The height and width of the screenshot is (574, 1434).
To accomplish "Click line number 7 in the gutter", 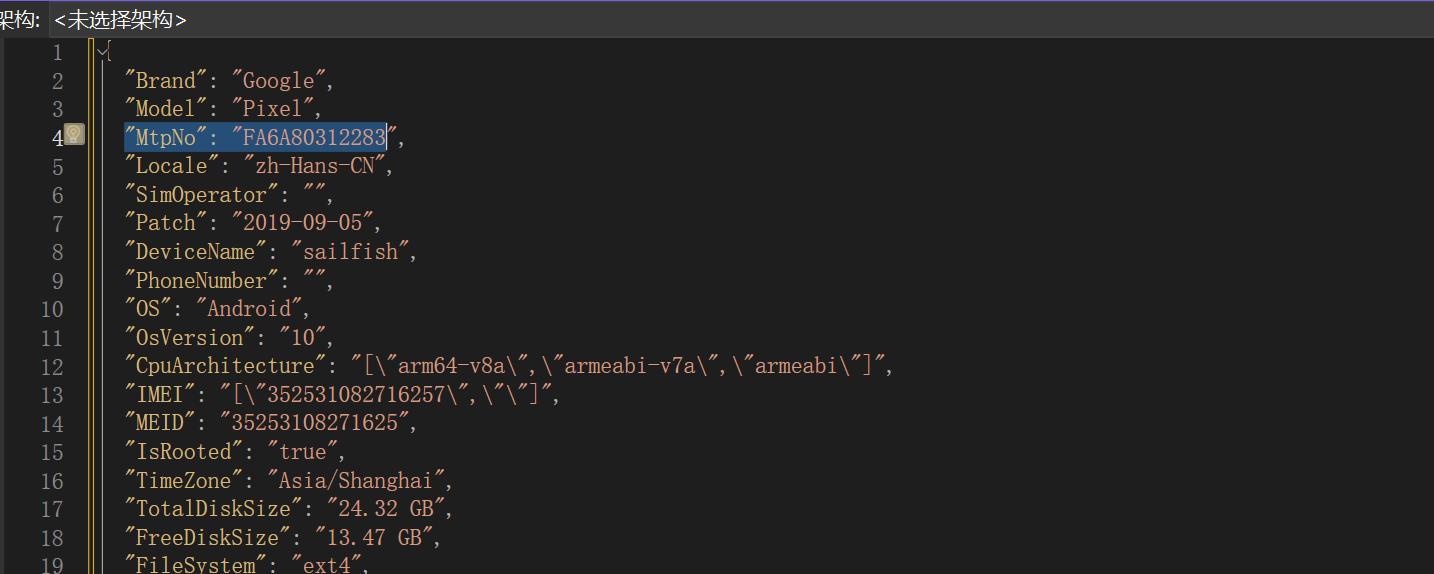I will (57, 223).
